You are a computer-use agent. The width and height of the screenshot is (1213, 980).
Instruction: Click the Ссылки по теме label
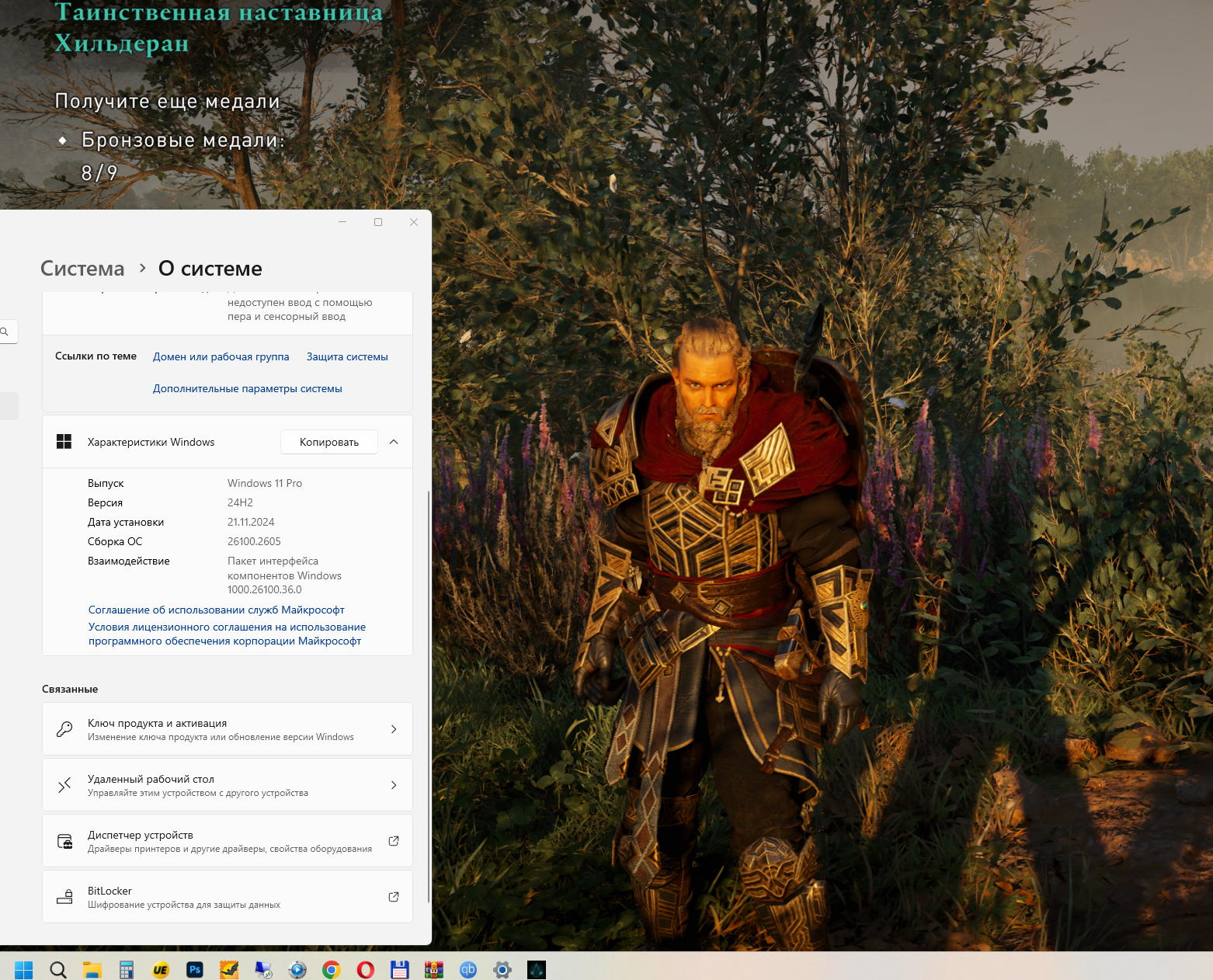pyautogui.click(x=96, y=356)
